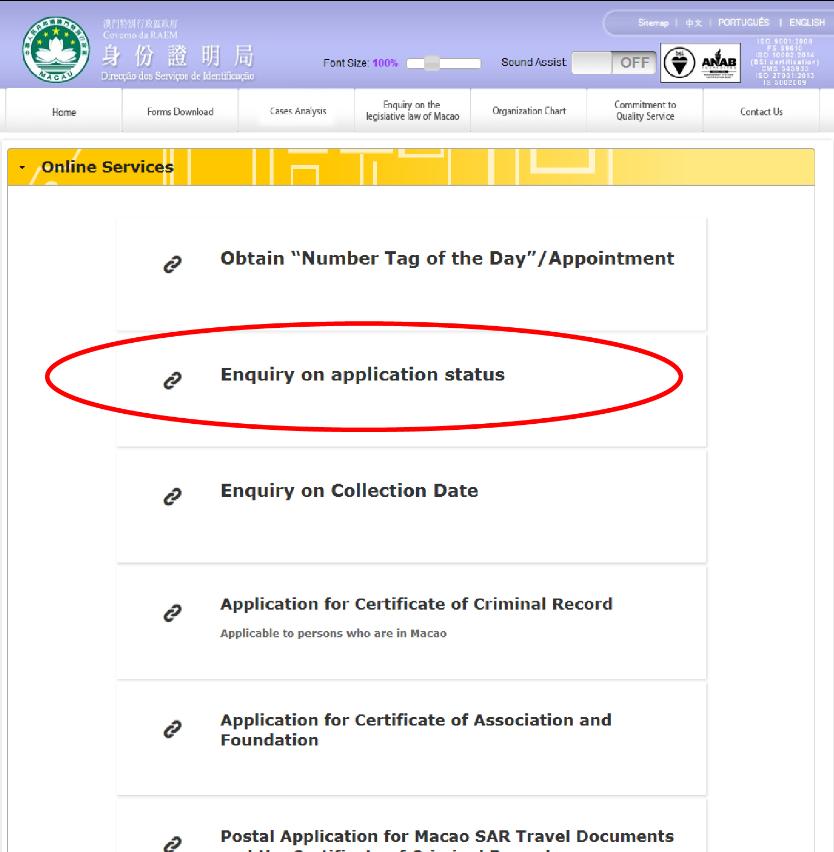Open Enquiry on the legislative law of Macao
Viewport: 834px width, 852px height.
pyautogui.click(x=412, y=110)
